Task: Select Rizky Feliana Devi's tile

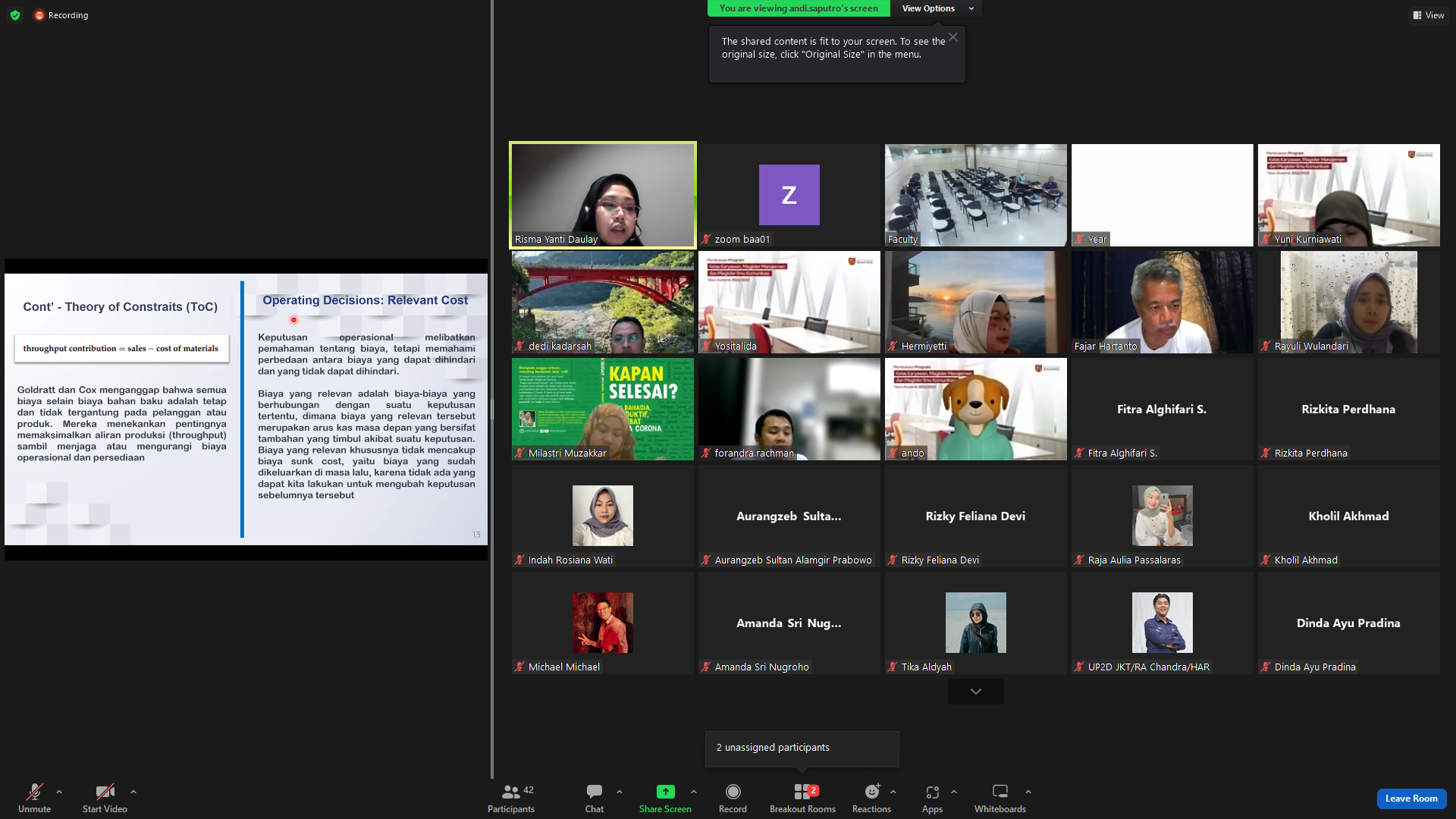Action: point(976,516)
